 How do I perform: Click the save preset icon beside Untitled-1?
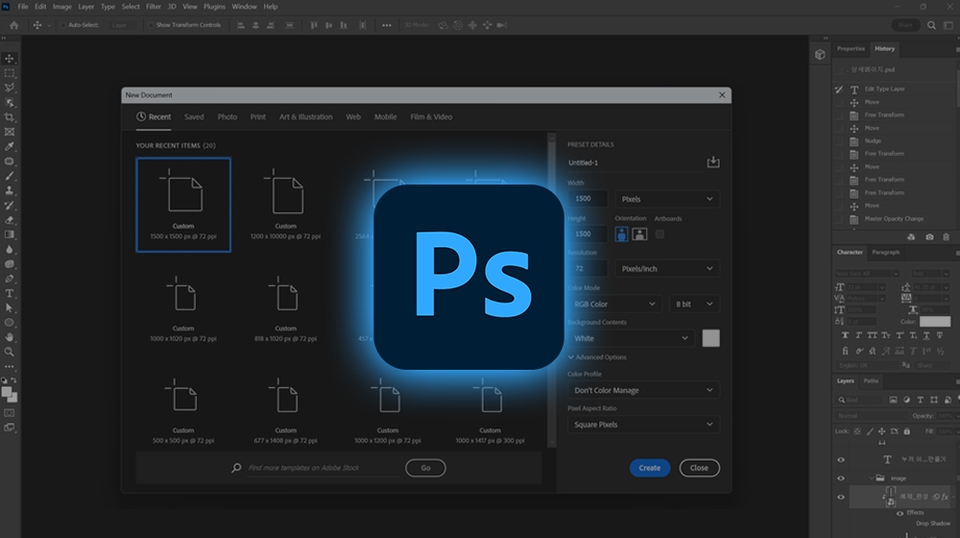point(713,162)
